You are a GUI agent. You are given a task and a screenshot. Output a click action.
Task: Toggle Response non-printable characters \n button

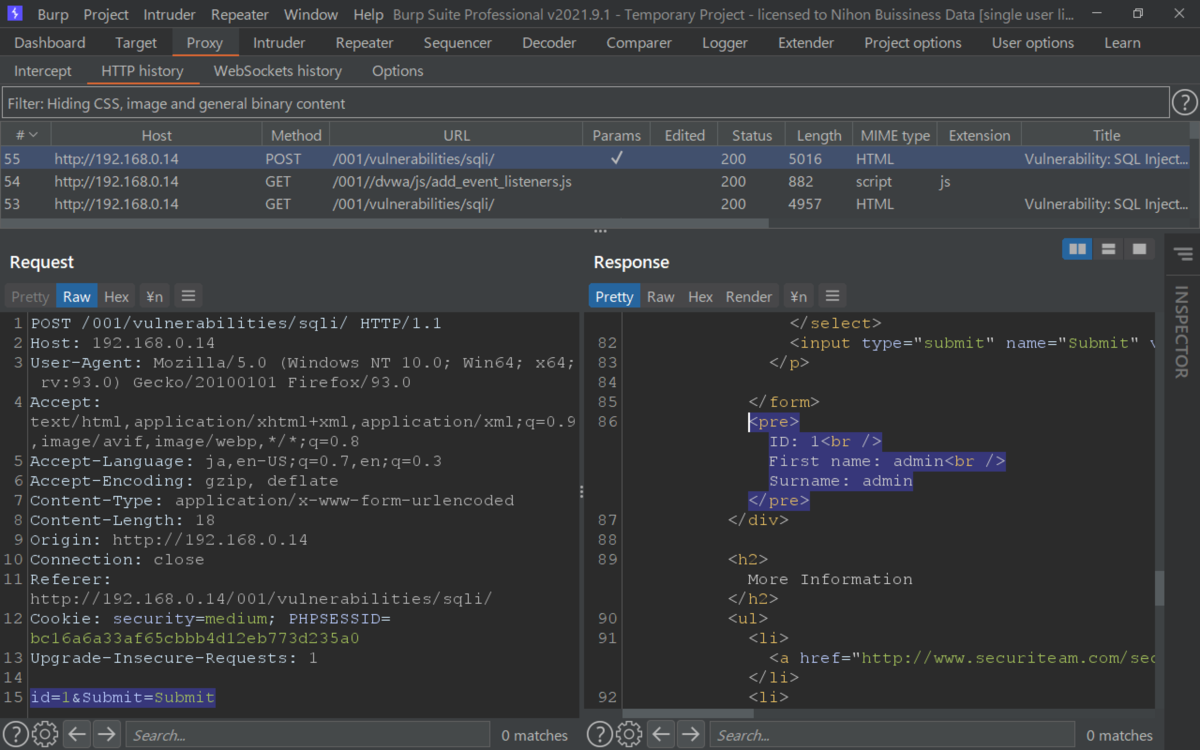(798, 296)
